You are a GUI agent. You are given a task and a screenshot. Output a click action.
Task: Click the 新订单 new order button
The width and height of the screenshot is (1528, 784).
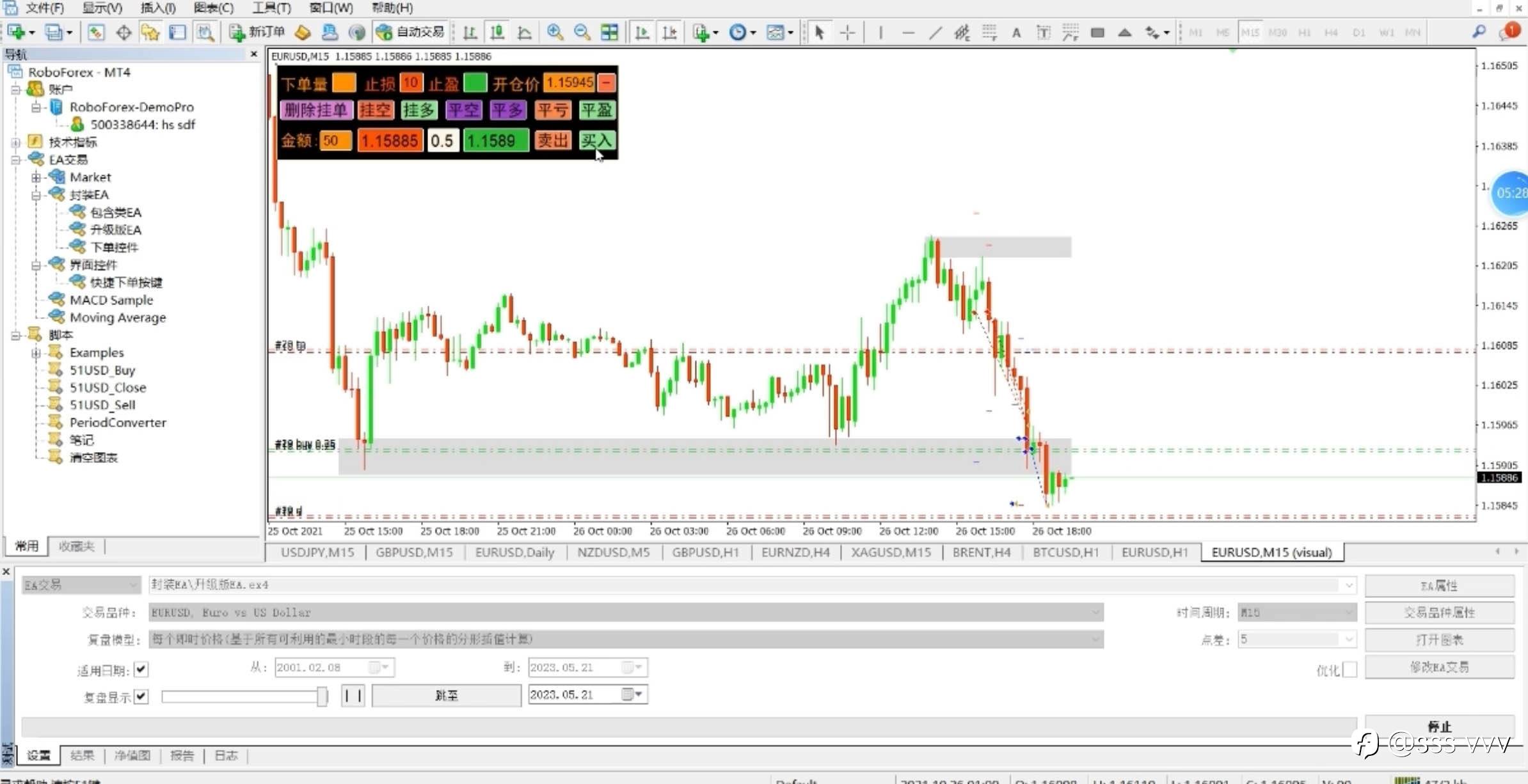257,32
